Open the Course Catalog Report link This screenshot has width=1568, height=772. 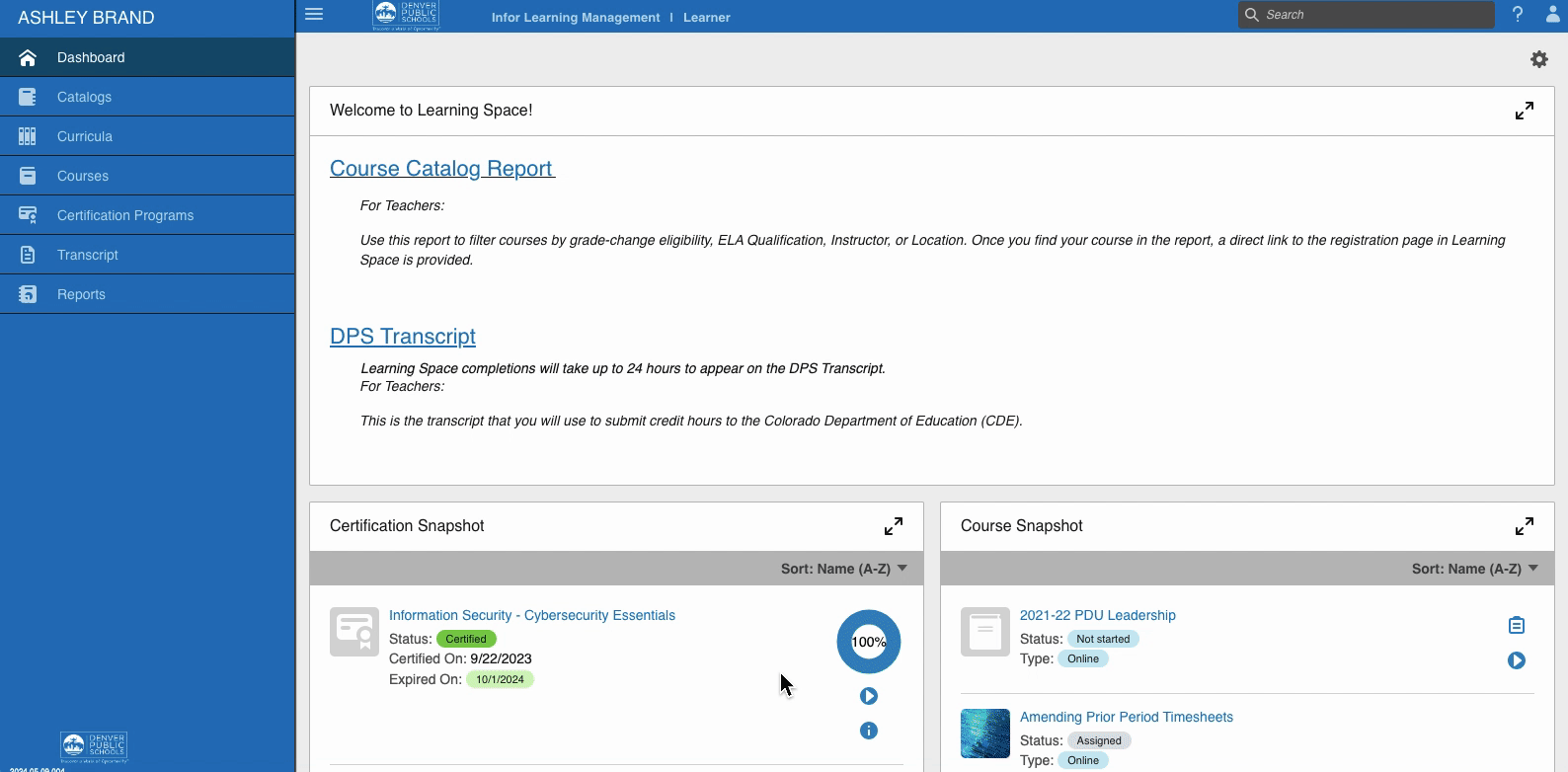(442, 169)
